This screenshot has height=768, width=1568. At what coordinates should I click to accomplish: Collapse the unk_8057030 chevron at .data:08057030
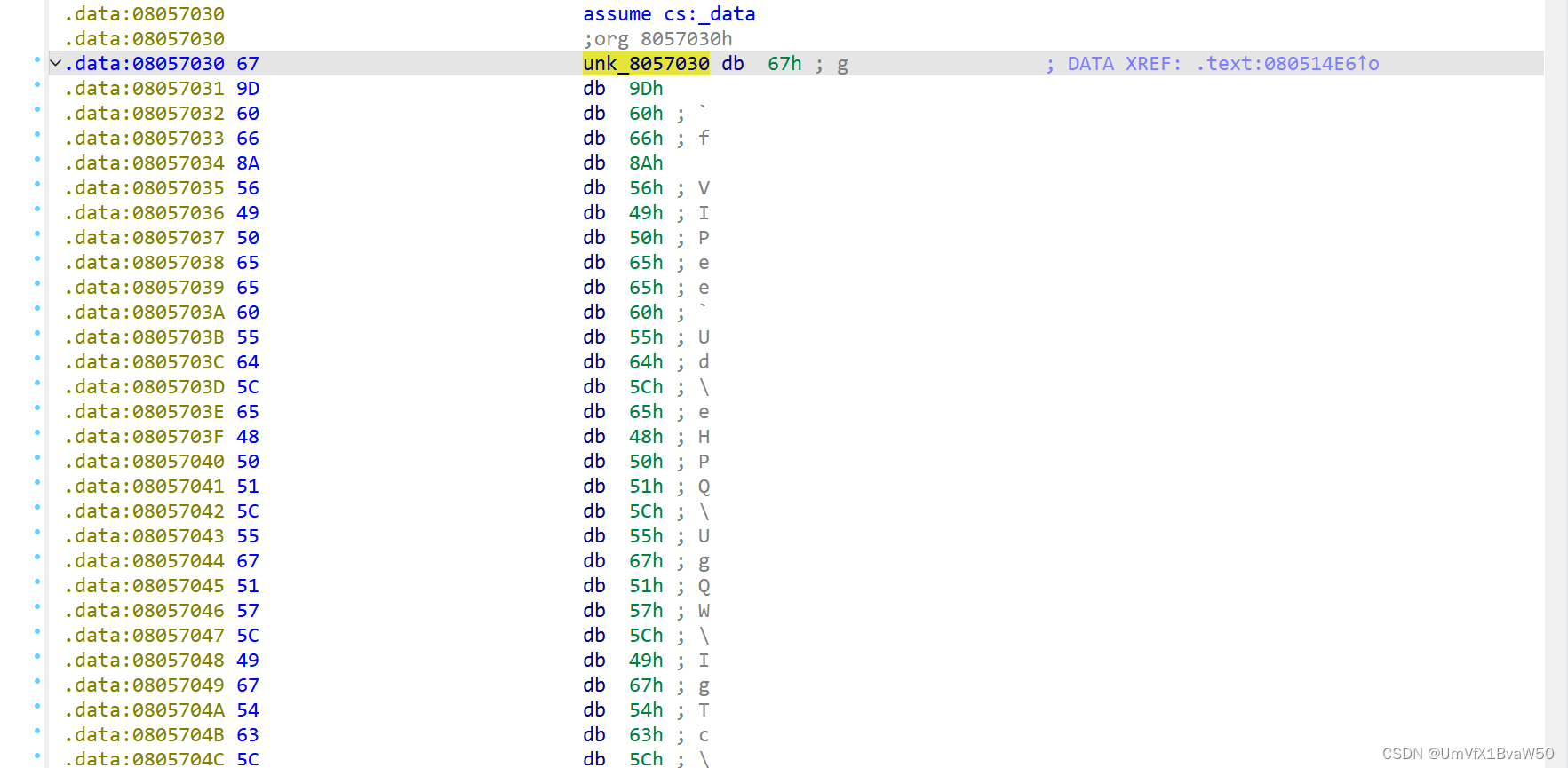pos(56,63)
